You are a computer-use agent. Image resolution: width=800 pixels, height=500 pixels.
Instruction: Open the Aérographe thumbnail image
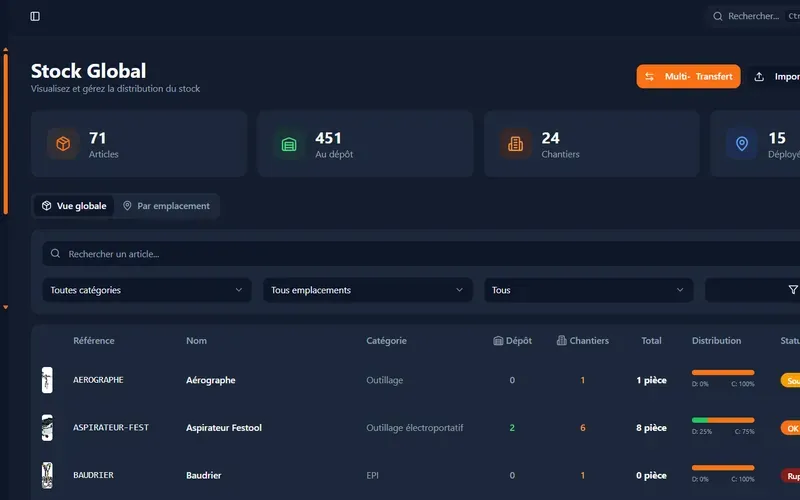click(47, 380)
